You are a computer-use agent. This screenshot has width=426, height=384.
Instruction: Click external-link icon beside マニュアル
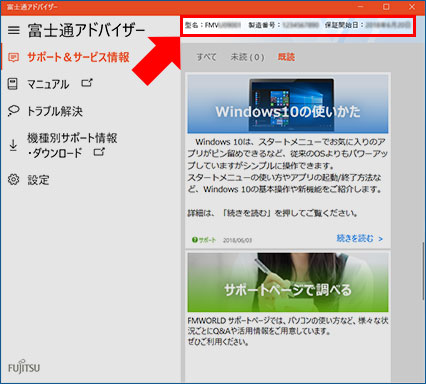click(87, 83)
